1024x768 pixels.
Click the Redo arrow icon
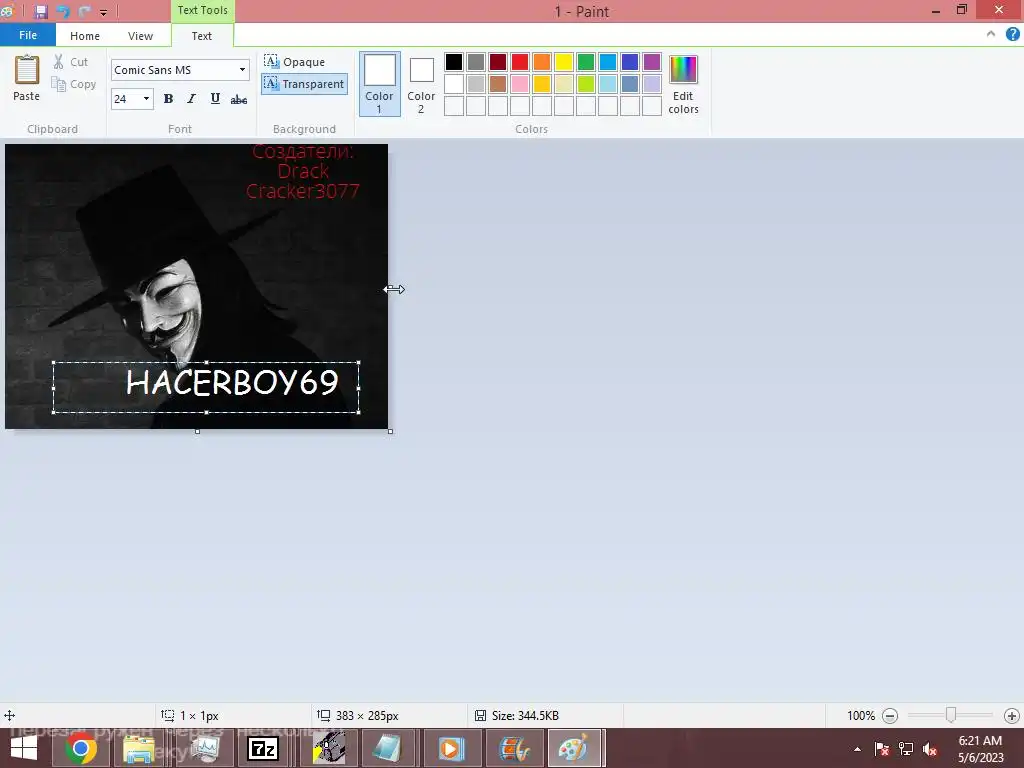click(x=84, y=11)
